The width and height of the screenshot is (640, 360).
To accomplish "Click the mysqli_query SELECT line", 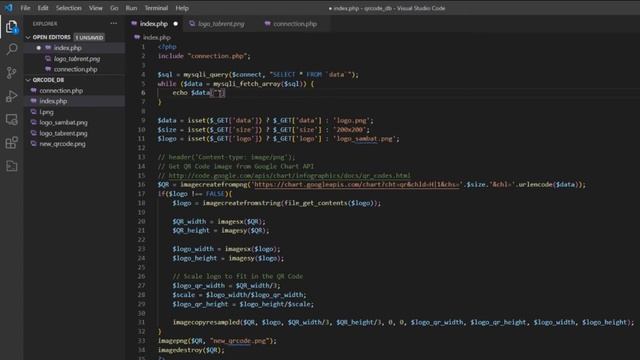I will [258, 75].
